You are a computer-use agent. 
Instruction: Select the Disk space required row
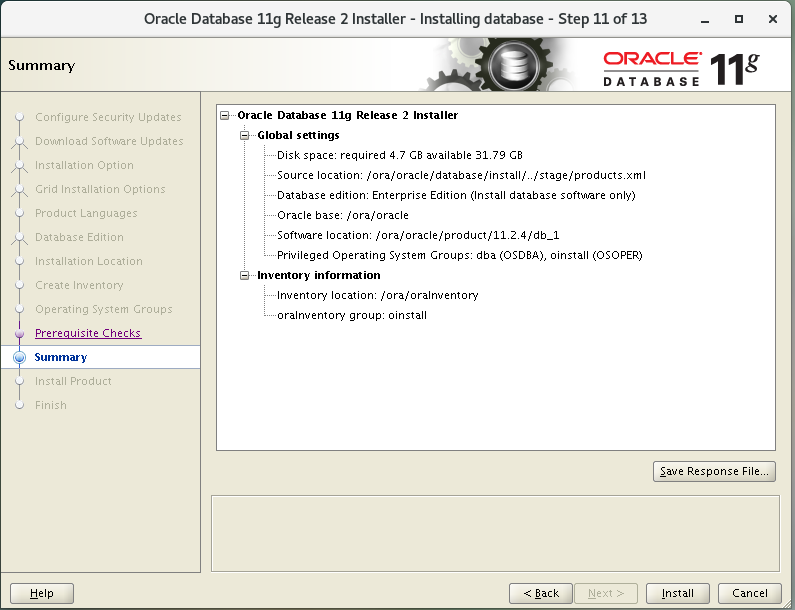[400, 155]
